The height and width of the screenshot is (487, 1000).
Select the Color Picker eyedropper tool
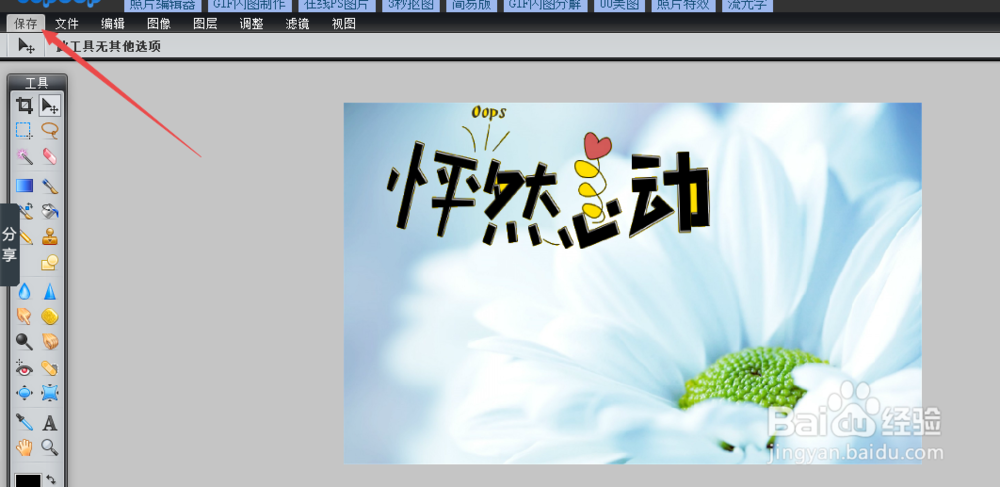pyautogui.click(x=24, y=422)
